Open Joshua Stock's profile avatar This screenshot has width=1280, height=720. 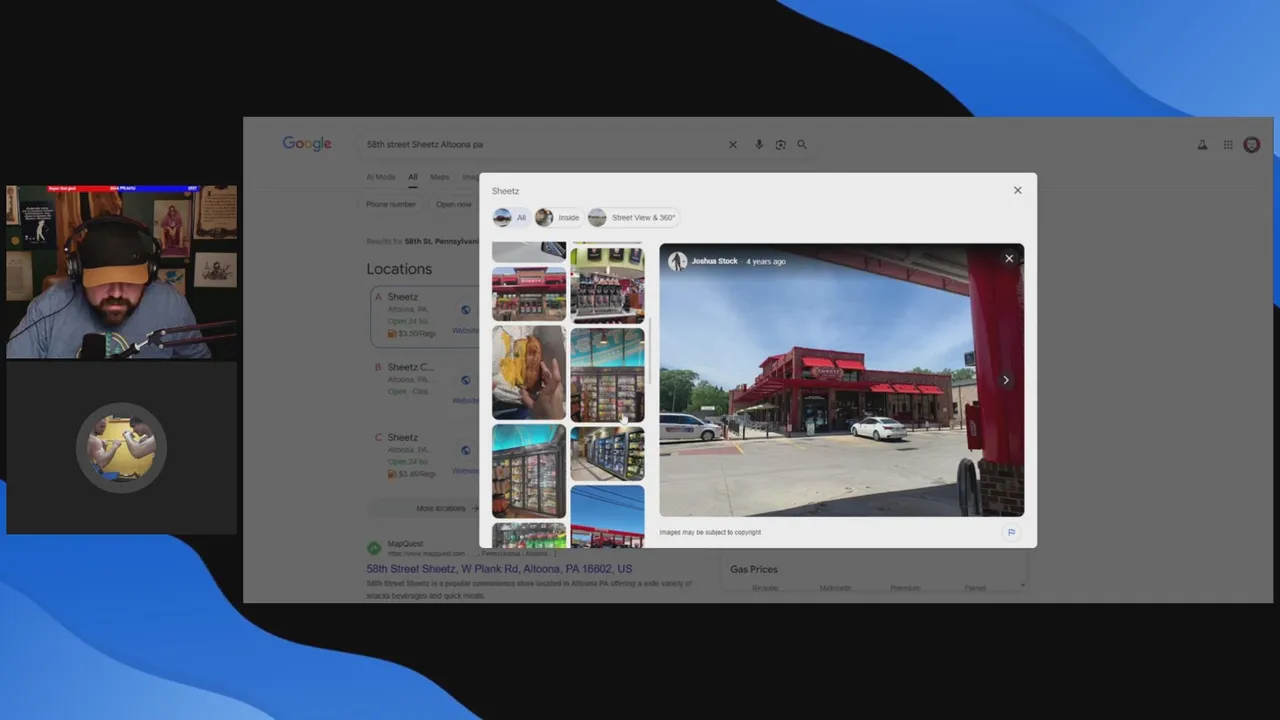678,261
